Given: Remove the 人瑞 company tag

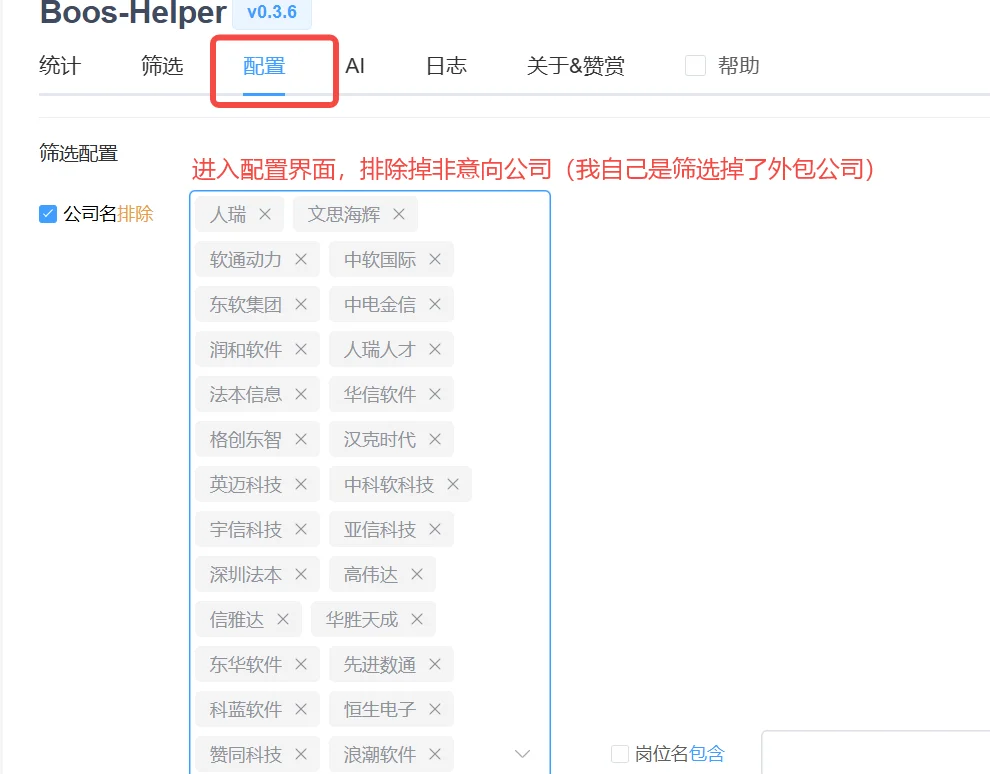Looking at the screenshot, I should click(x=266, y=214).
